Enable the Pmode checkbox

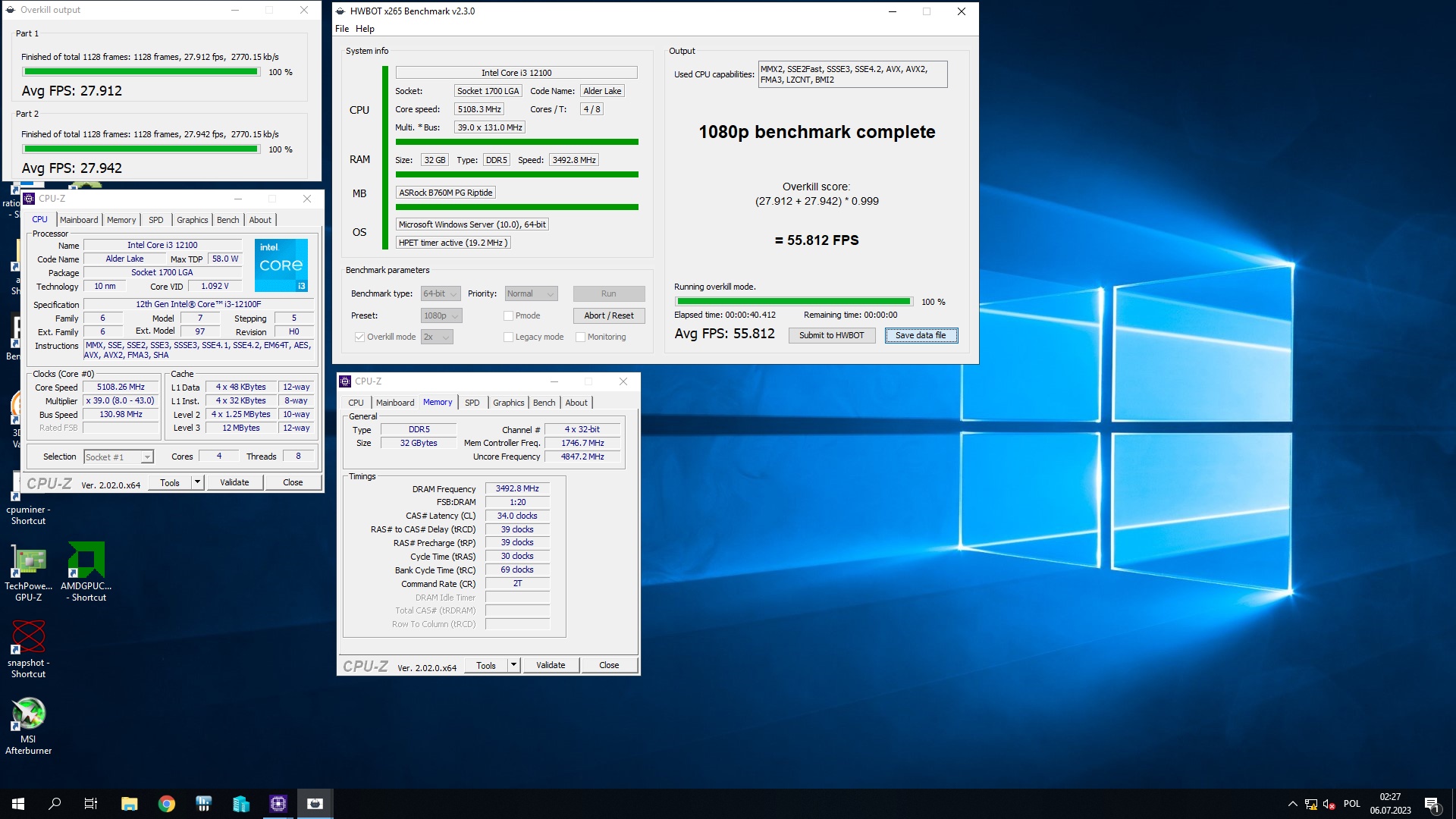coord(509,316)
